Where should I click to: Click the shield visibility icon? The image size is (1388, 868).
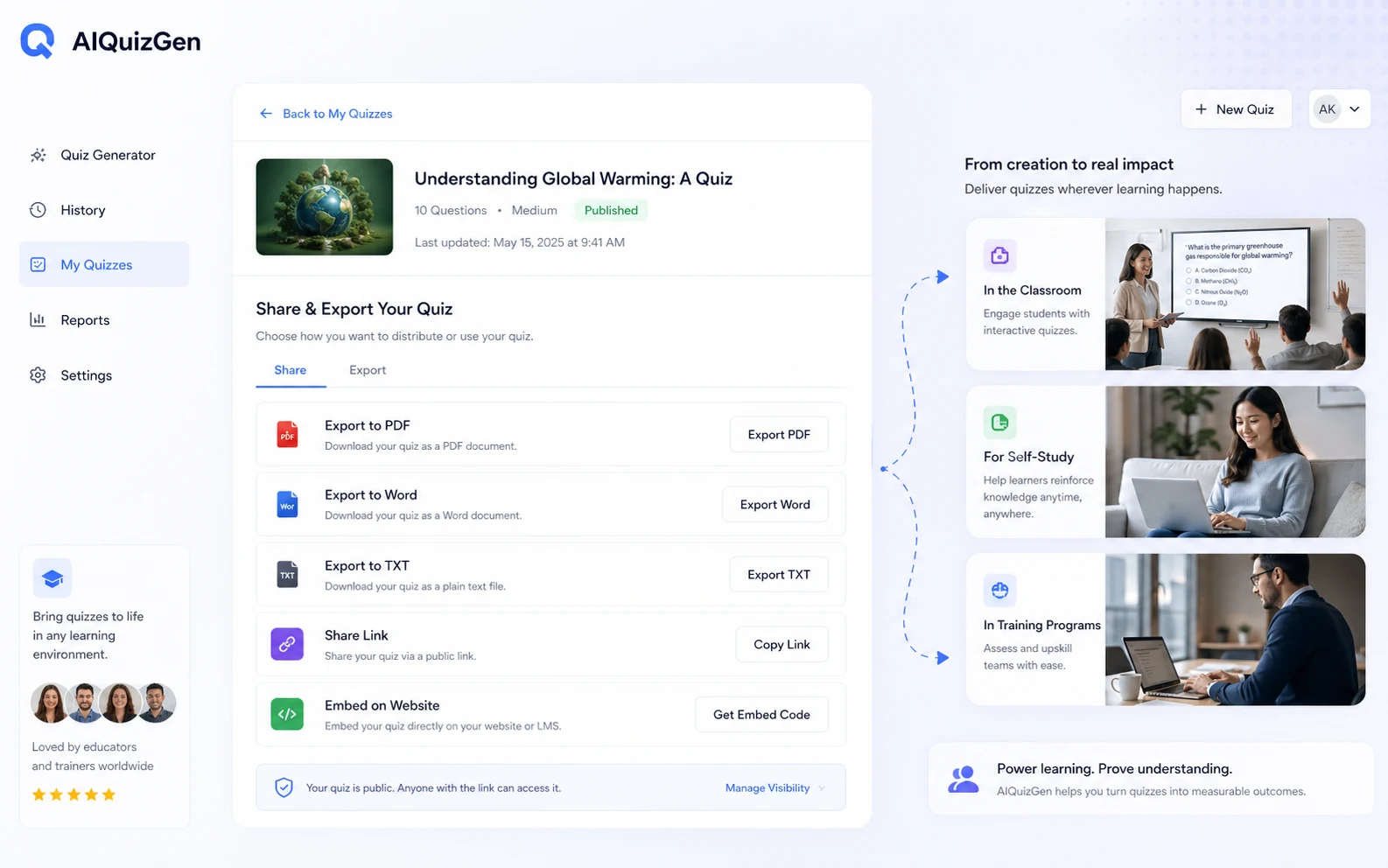[x=284, y=787]
